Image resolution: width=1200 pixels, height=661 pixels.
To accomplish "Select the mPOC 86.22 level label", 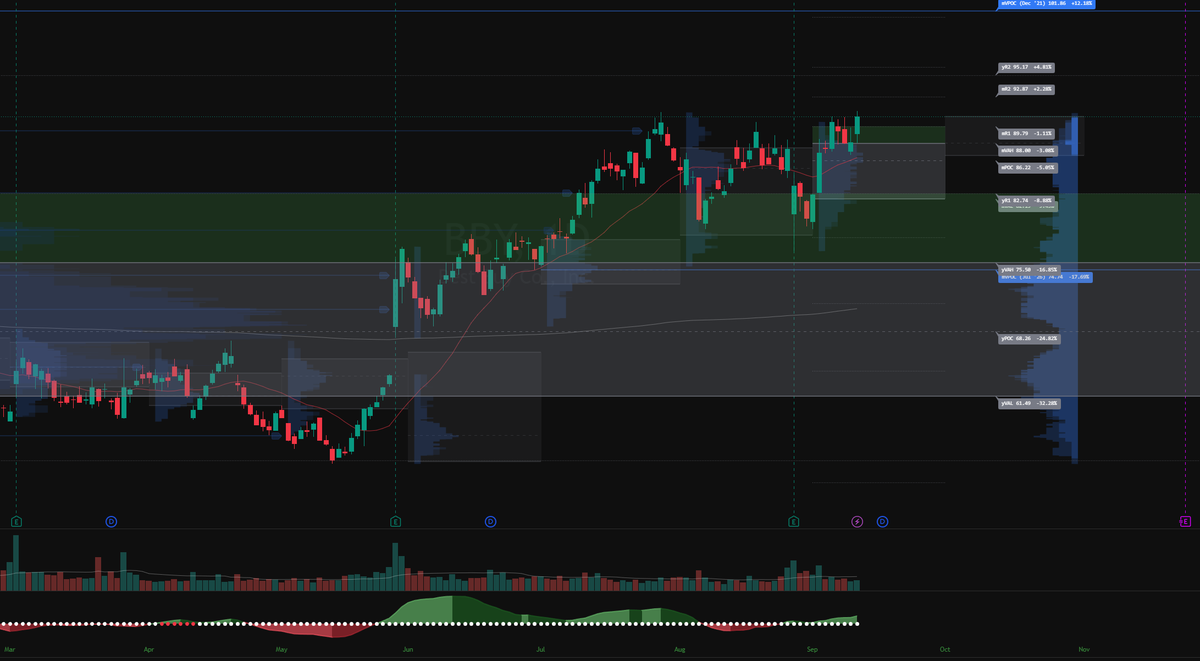I will (x=1027, y=168).
